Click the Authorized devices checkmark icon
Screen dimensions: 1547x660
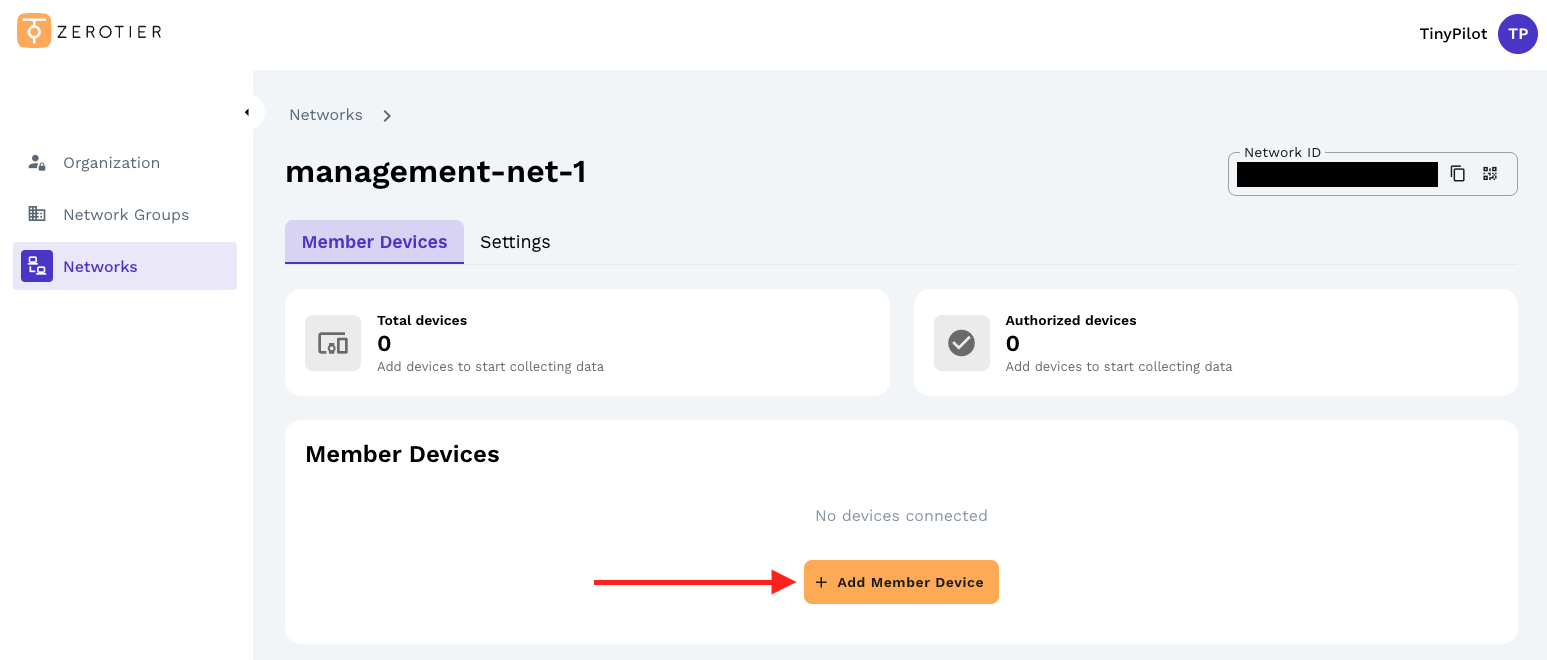961,342
